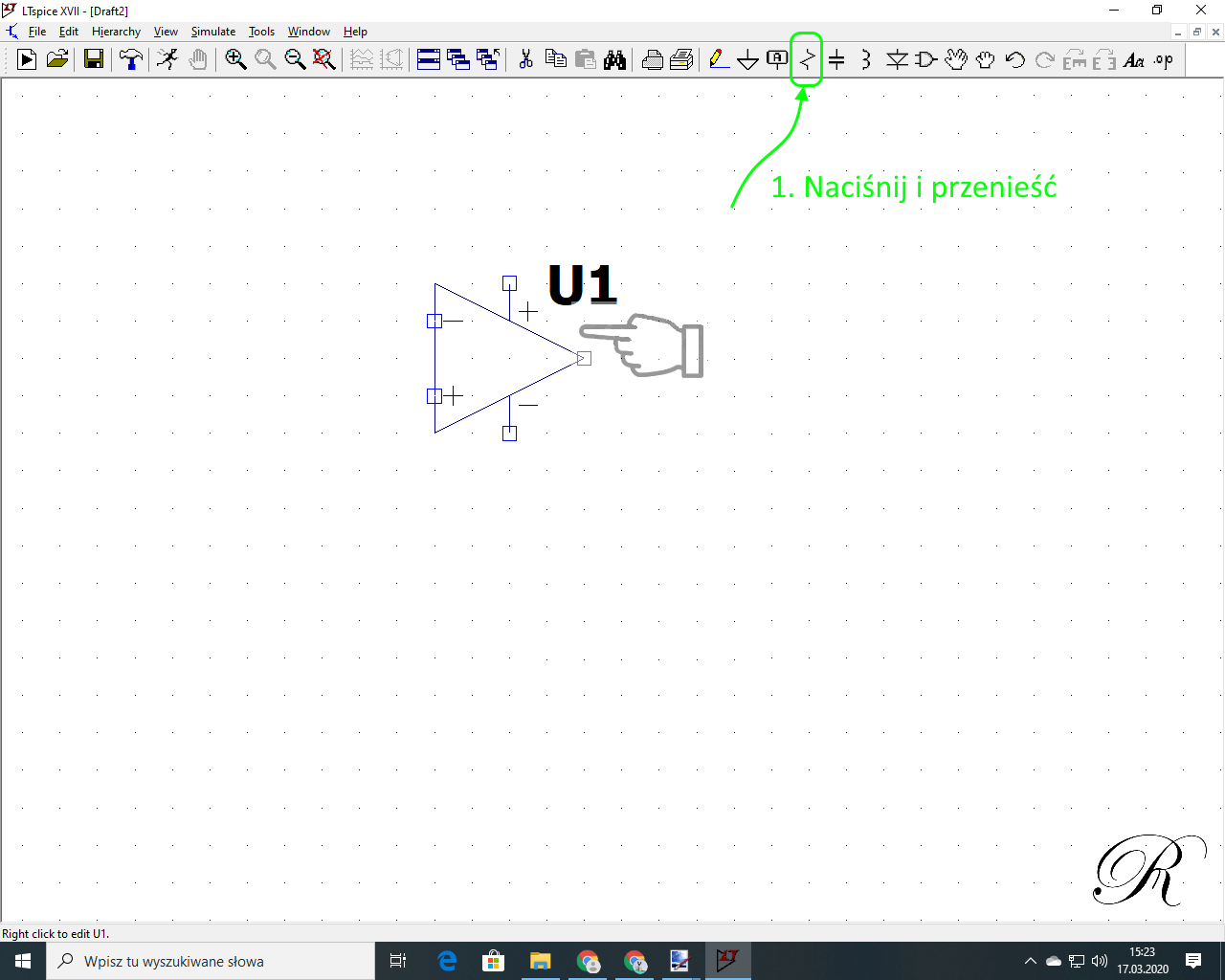This screenshot has height=980, width=1225.
Task: Open the Hierarchy menu
Action: 116,32
